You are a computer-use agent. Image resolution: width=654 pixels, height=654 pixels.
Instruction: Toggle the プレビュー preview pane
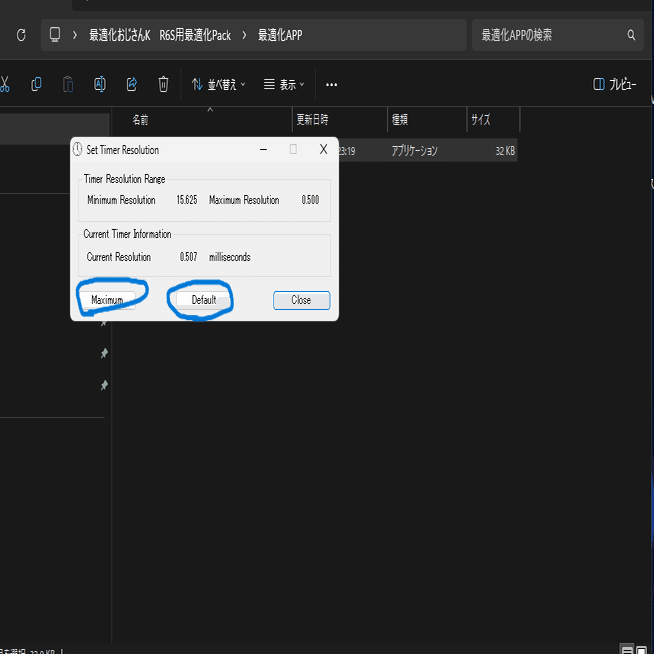tap(615, 85)
